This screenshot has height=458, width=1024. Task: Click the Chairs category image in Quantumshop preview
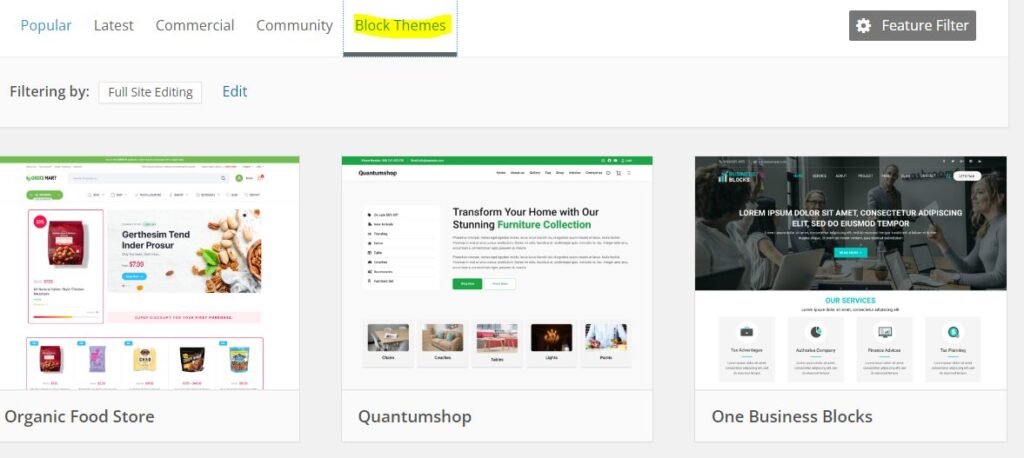(388, 338)
